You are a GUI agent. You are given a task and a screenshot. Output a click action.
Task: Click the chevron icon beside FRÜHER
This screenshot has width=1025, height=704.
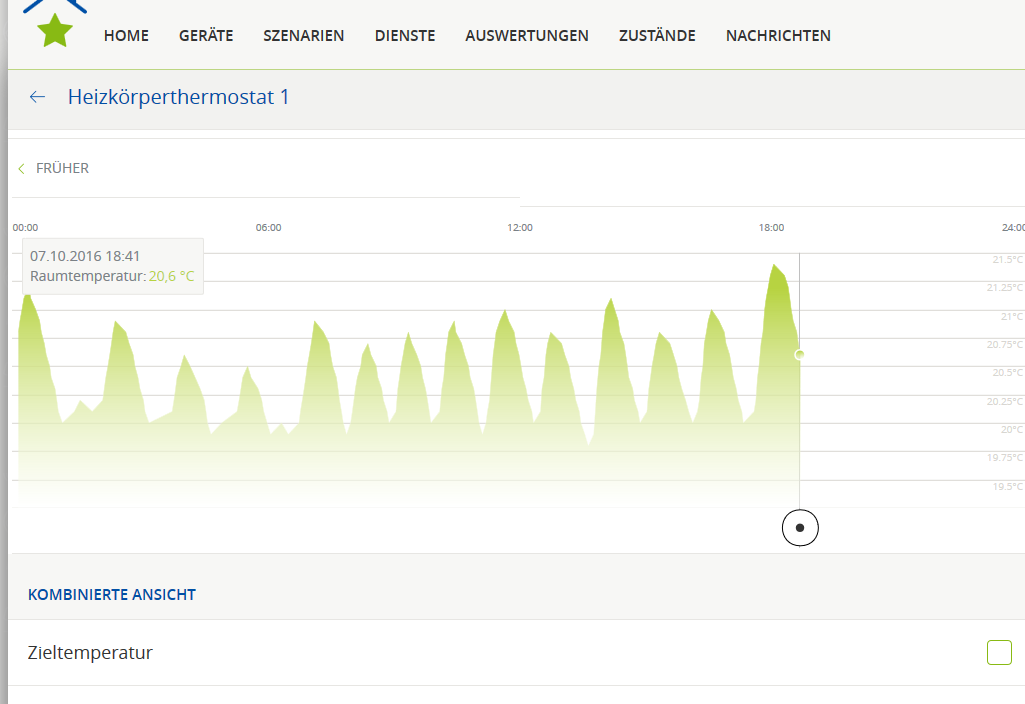[x=21, y=169]
